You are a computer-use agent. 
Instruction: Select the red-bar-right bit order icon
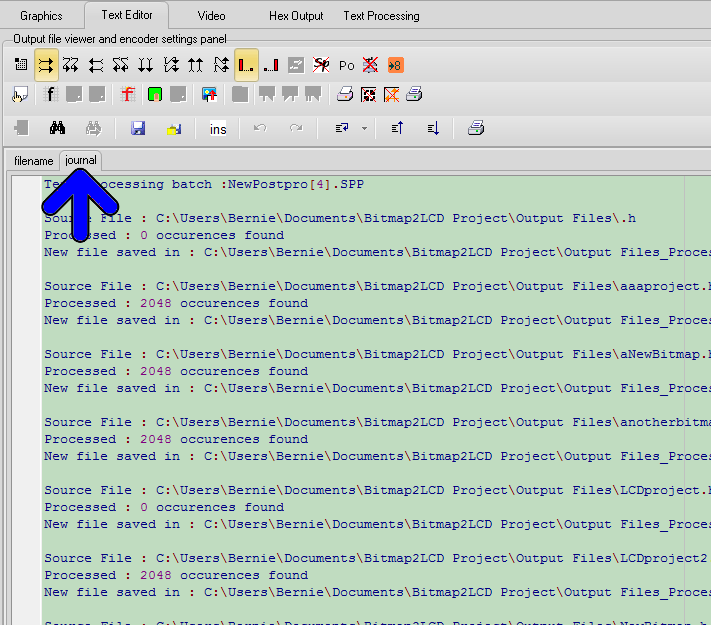pyautogui.click(x=271, y=65)
